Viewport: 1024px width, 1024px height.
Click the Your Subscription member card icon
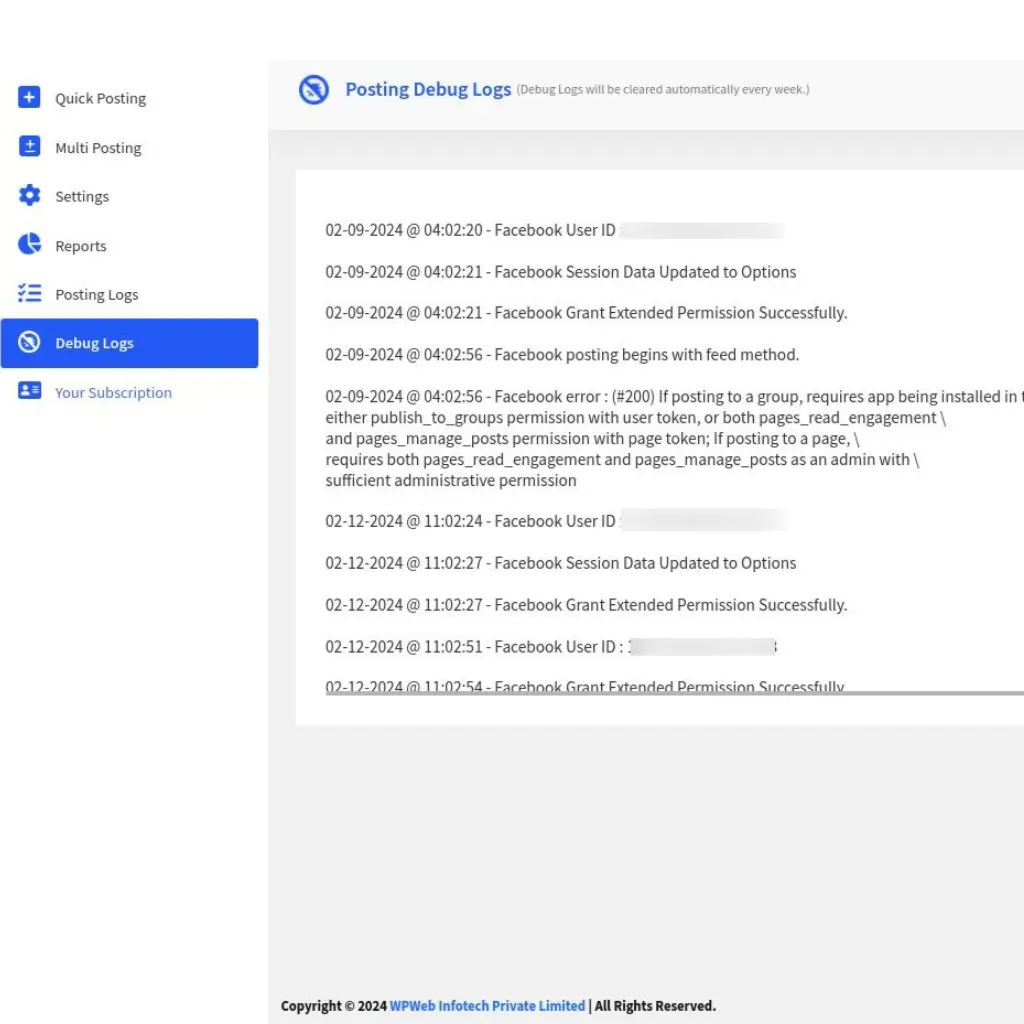point(29,392)
